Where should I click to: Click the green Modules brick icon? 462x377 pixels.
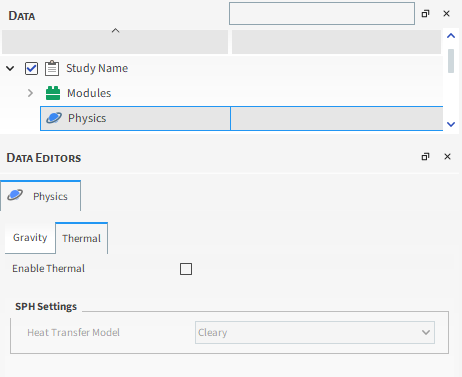pos(53,93)
